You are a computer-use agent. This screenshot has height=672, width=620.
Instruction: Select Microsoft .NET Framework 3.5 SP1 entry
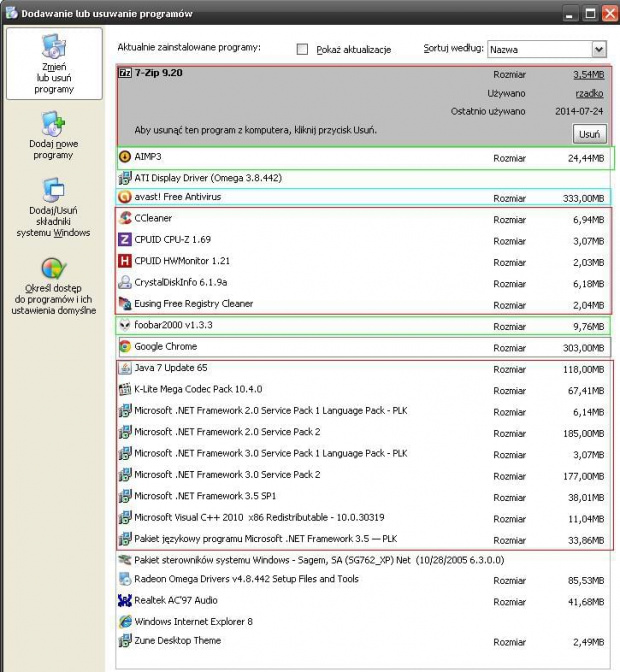(x=364, y=496)
